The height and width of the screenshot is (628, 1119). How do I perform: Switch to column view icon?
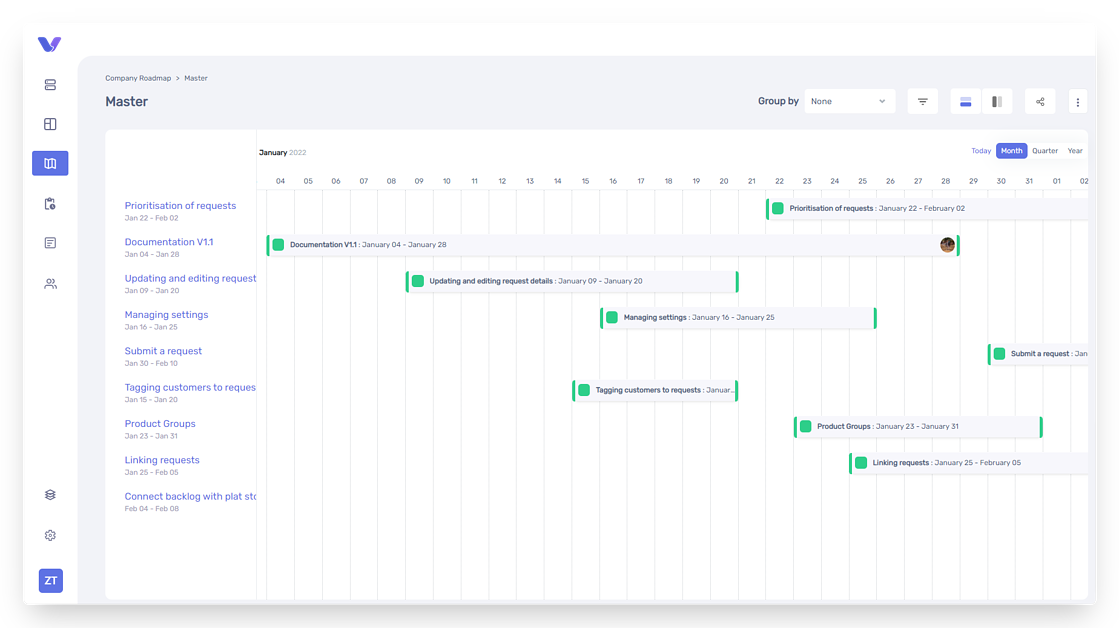[997, 101]
